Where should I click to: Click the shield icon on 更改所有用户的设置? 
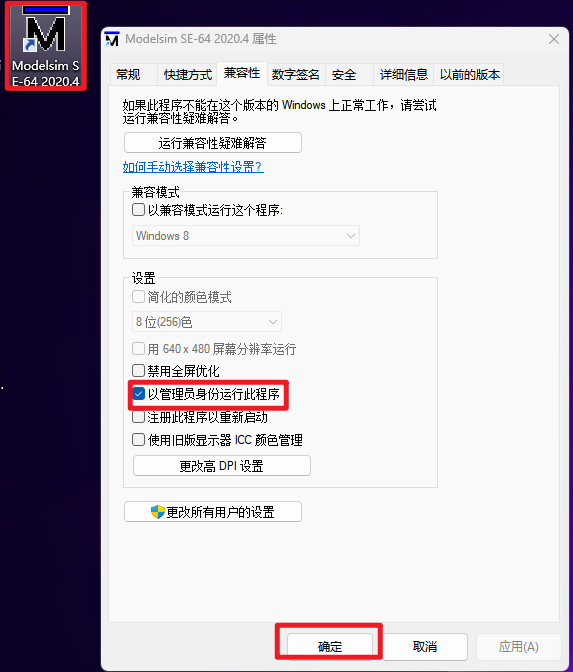pos(158,512)
